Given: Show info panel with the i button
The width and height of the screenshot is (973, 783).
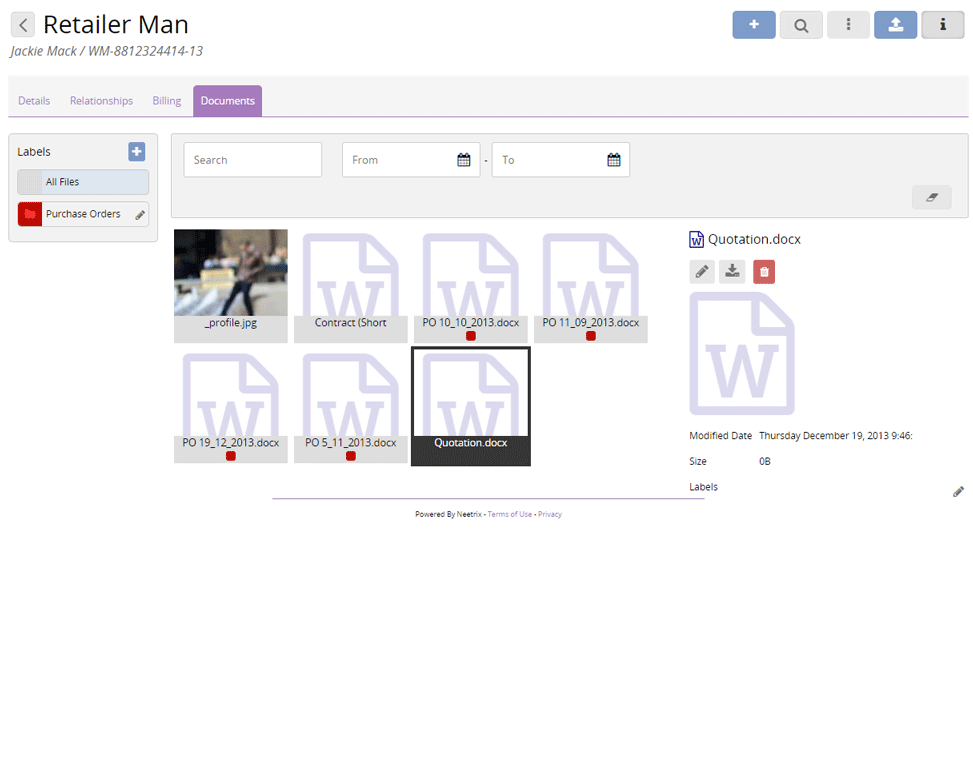Looking at the screenshot, I should 943,25.
